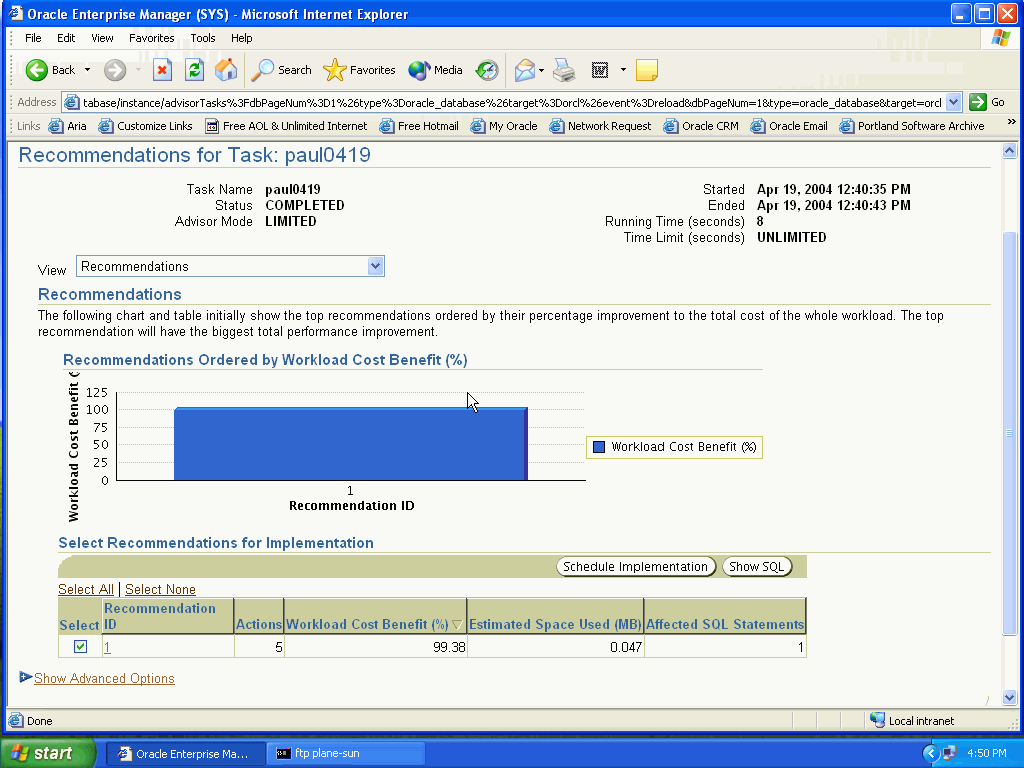Image resolution: width=1024 pixels, height=768 pixels.
Task: Expand Show Advanced Options
Action: coord(104,679)
